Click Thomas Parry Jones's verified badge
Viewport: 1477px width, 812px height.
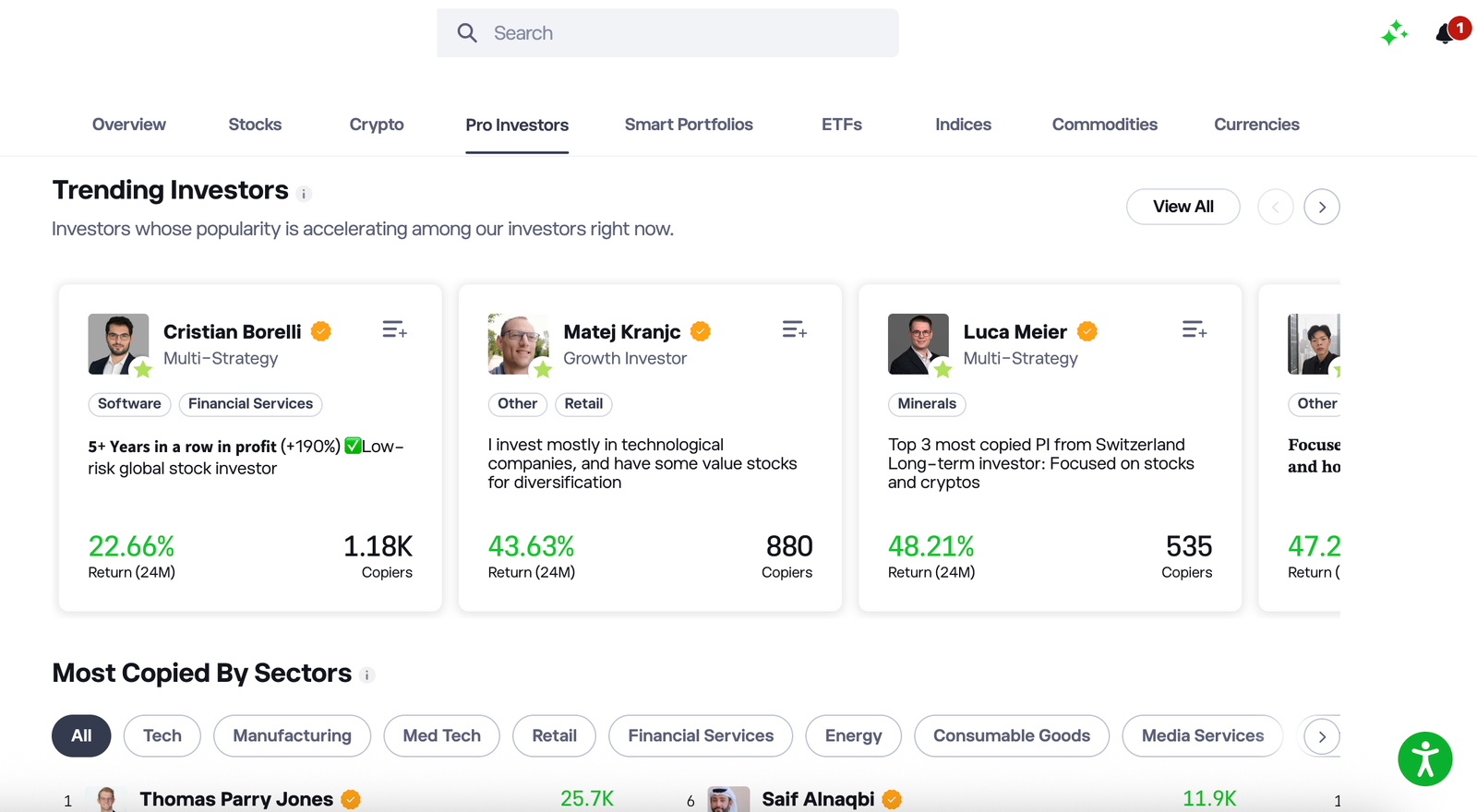[x=351, y=799]
